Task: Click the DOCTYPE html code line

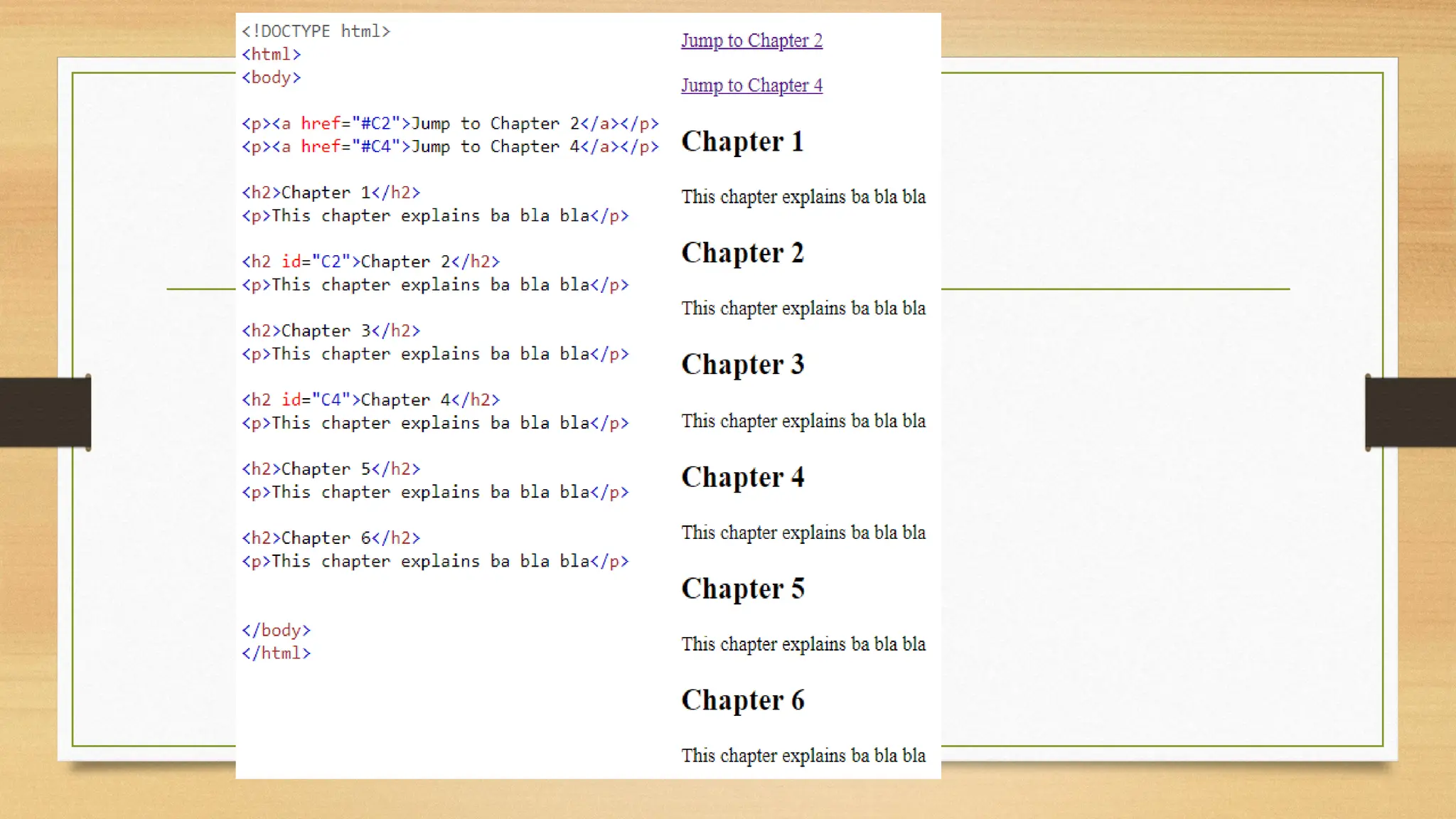Action: click(x=316, y=31)
